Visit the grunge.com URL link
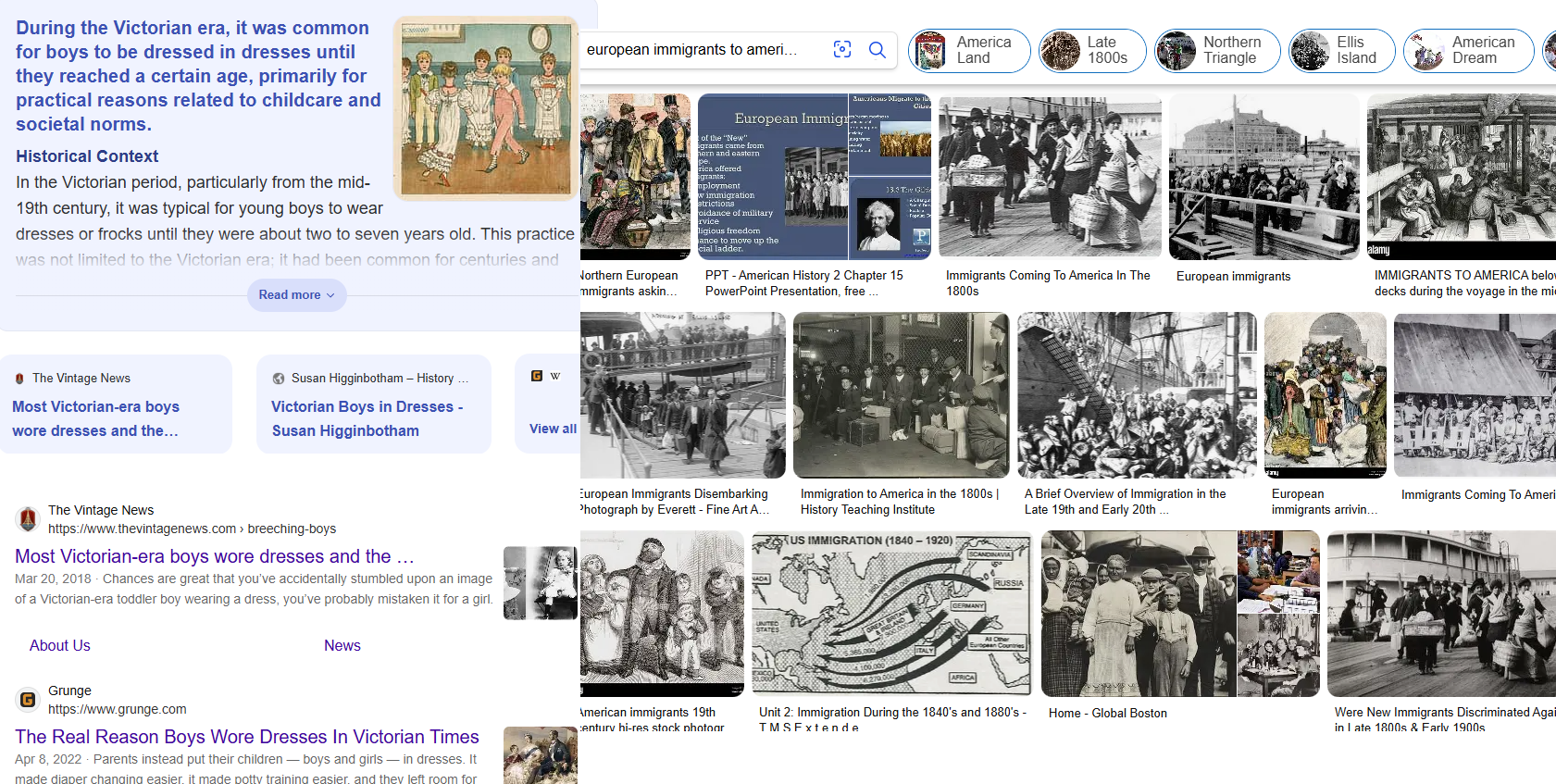The height and width of the screenshot is (784, 1556). (x=118, y=709)
